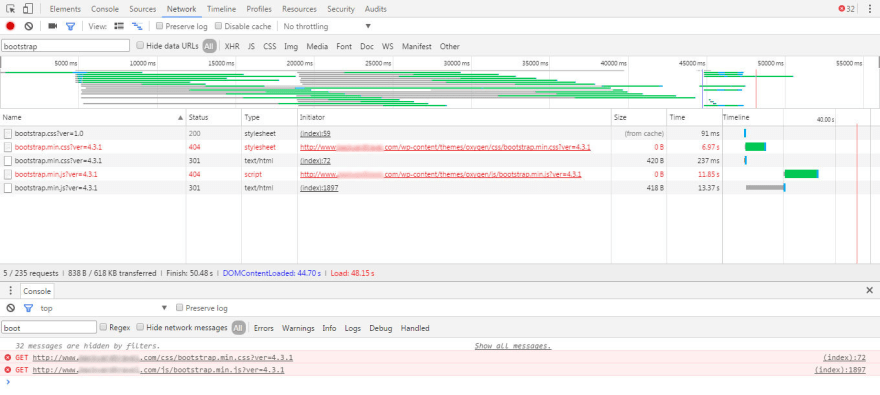Click the file icon for bootstrap.css?ver=1.0

click(x=8, y=134)
